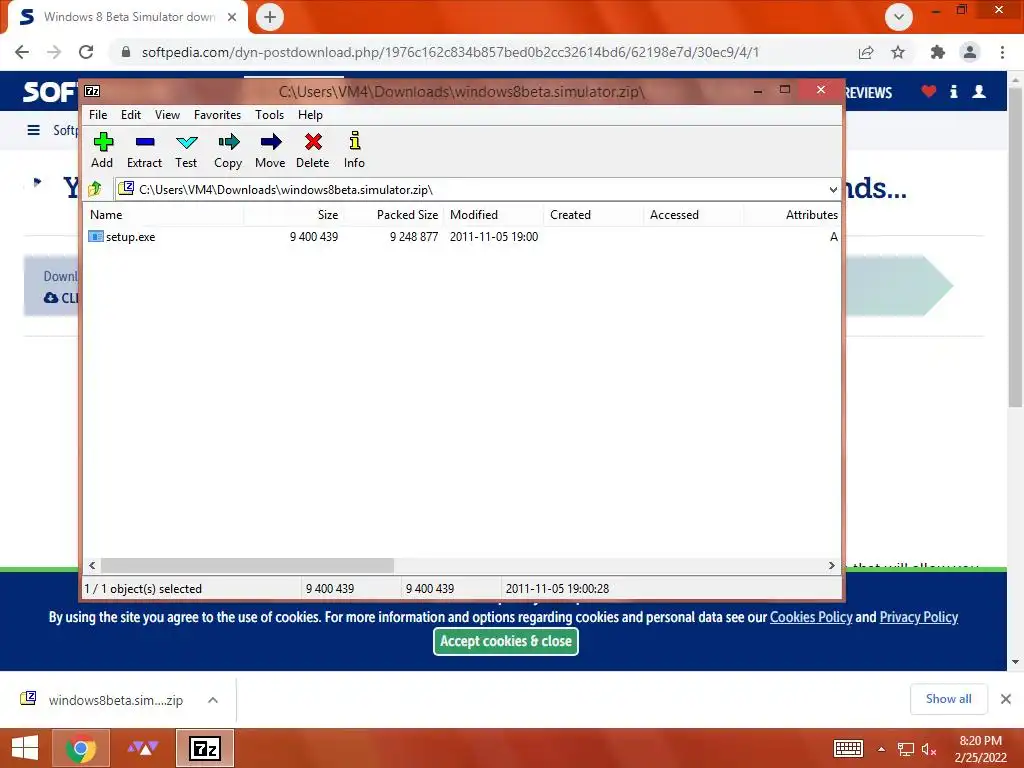Go up one folder level in 7-Zip

point(95,189)
